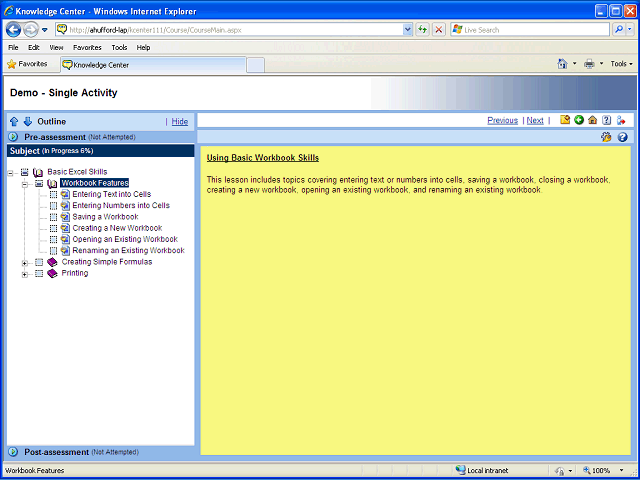The height and width of the screenshot is (480, 640).
Task: Click the open book icon for Workbook Features
Action: pyautogui.click(x=52, y=183)
